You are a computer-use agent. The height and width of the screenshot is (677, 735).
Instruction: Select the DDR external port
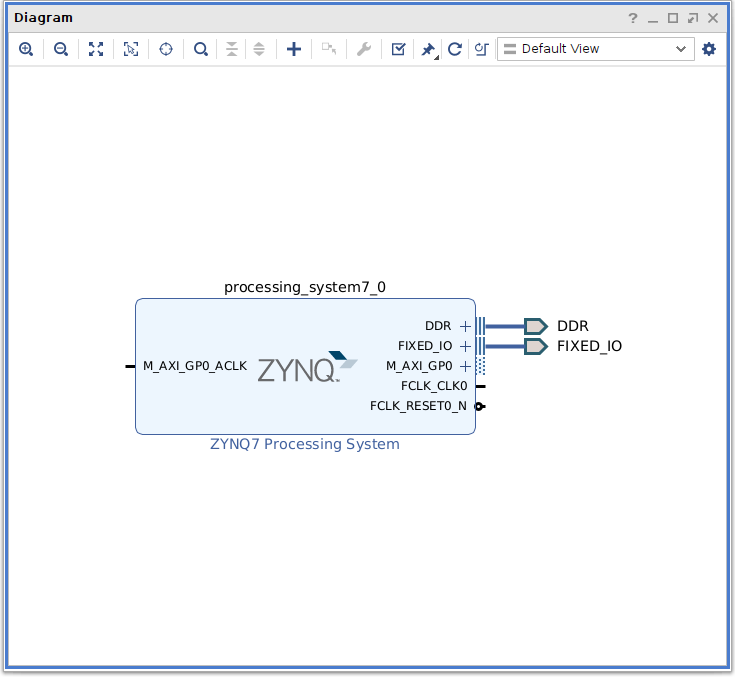[536, 326]
